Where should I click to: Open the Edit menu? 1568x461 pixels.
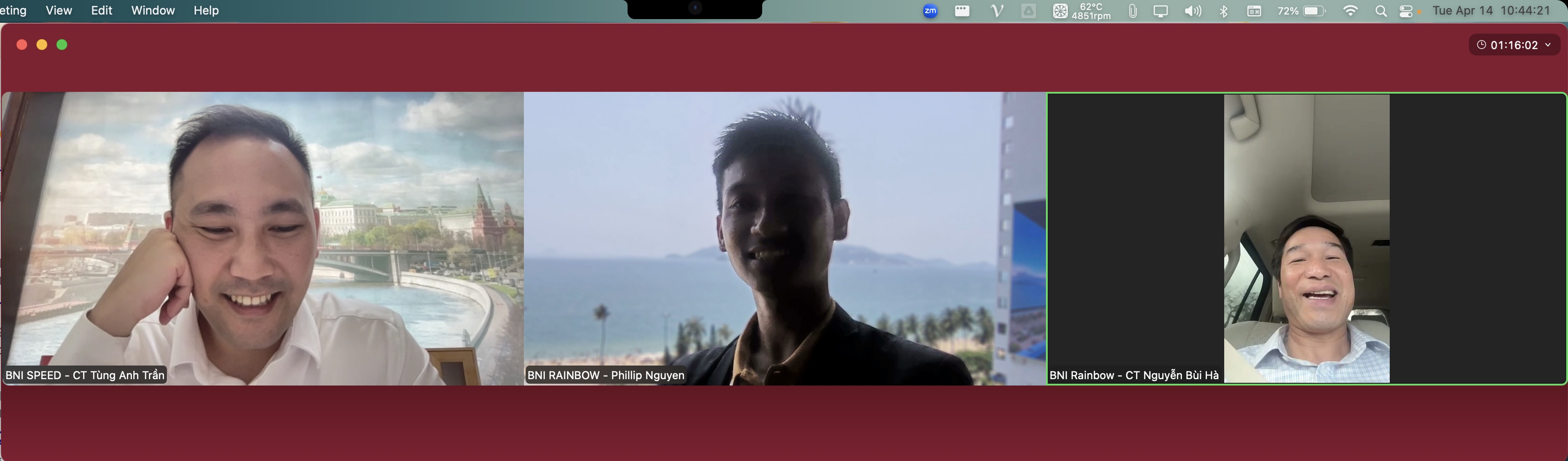pos(102,10)
